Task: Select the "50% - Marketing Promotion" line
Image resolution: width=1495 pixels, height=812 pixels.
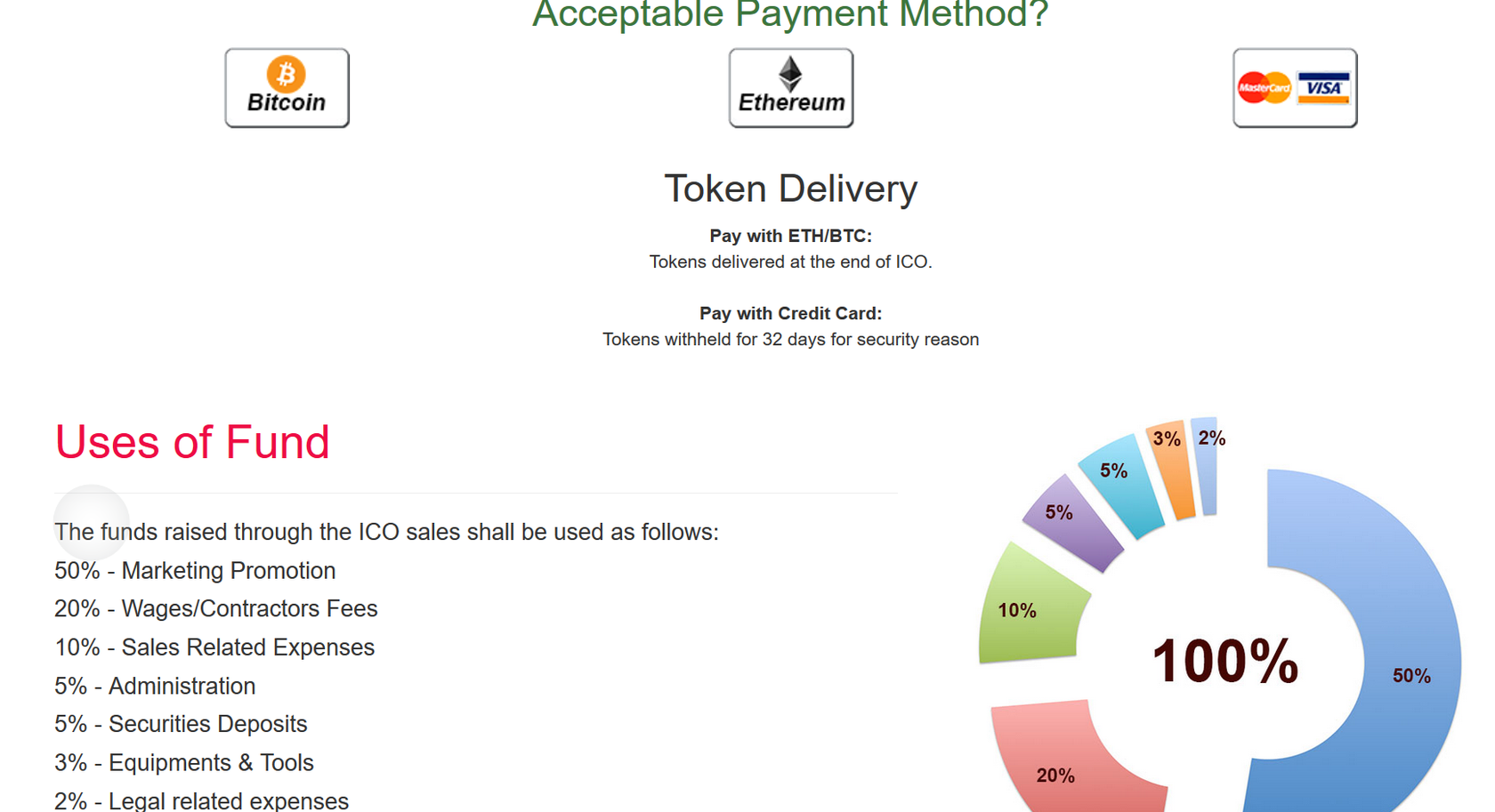Action: (x=195, y=570)
